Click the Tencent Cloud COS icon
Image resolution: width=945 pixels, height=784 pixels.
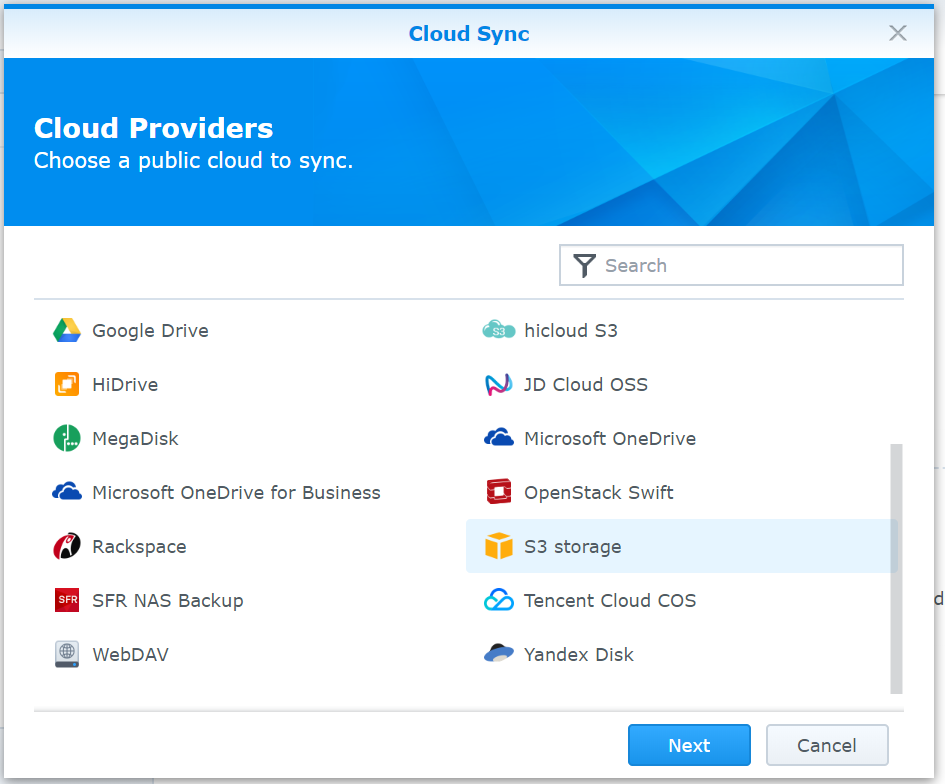[498, 601]
